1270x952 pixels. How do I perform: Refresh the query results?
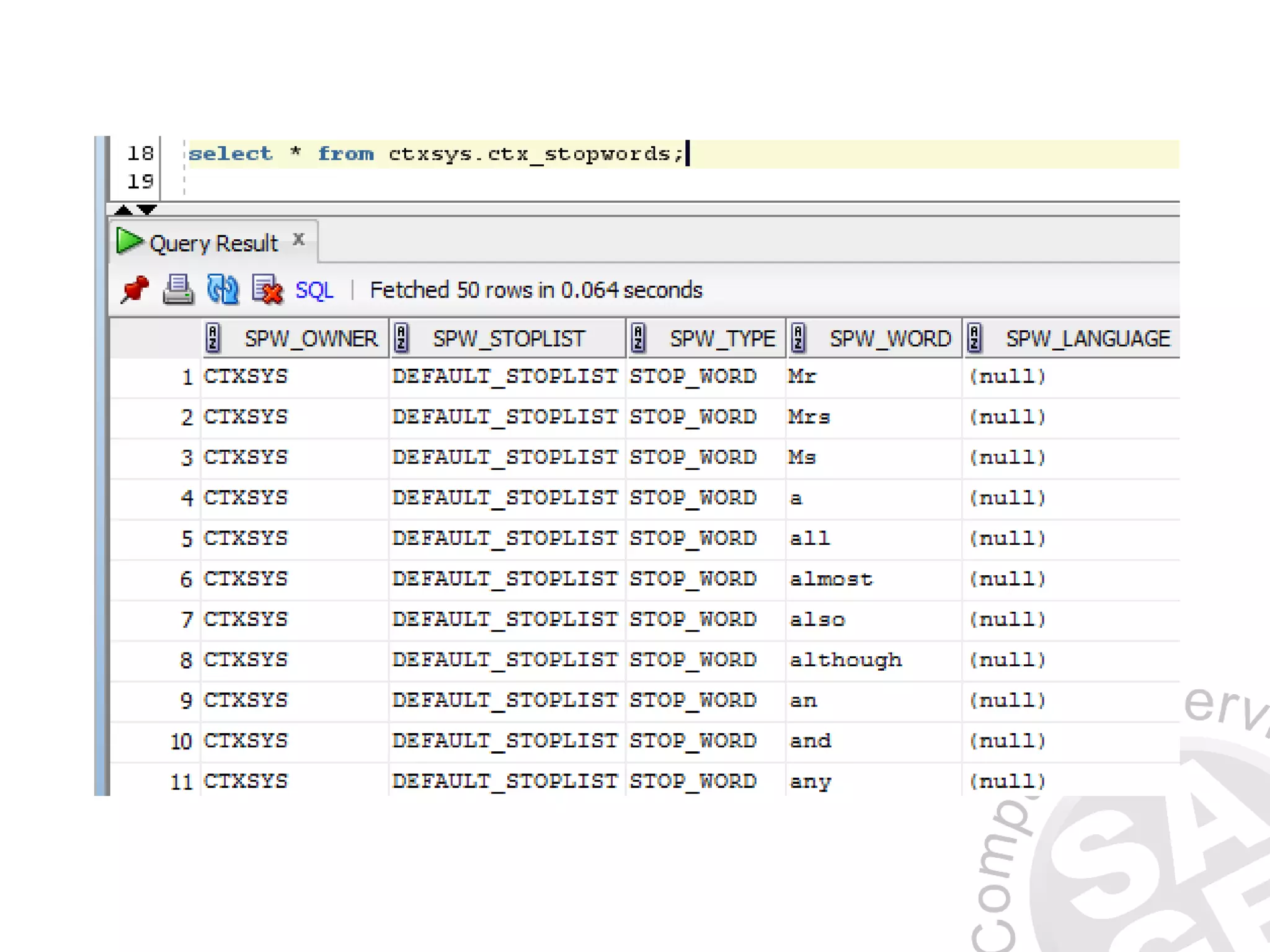pos(223,289)
